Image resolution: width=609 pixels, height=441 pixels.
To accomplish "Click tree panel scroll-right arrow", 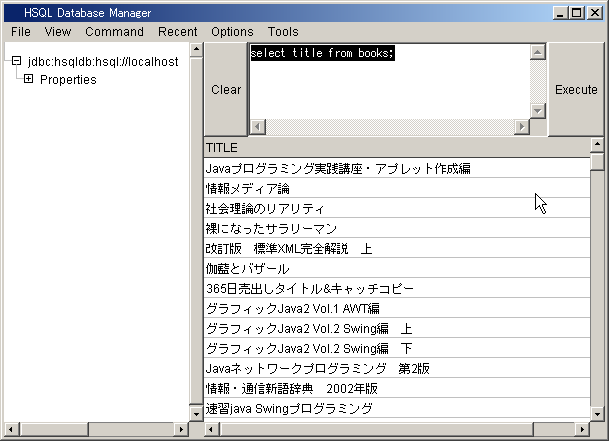I will [x=181, y=429].
